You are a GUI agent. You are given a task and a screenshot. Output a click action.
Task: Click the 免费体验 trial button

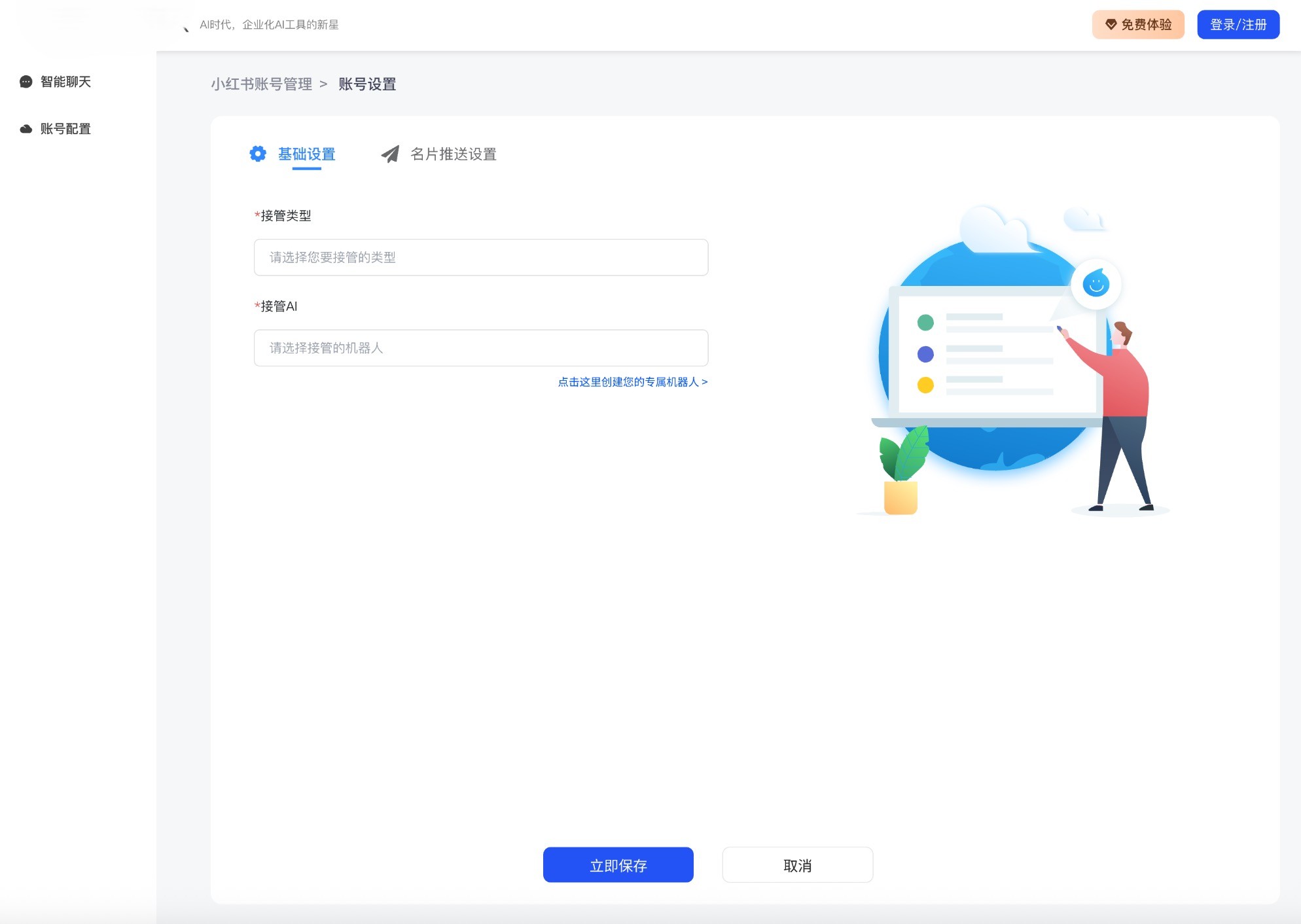click(x=1138, y=25)
